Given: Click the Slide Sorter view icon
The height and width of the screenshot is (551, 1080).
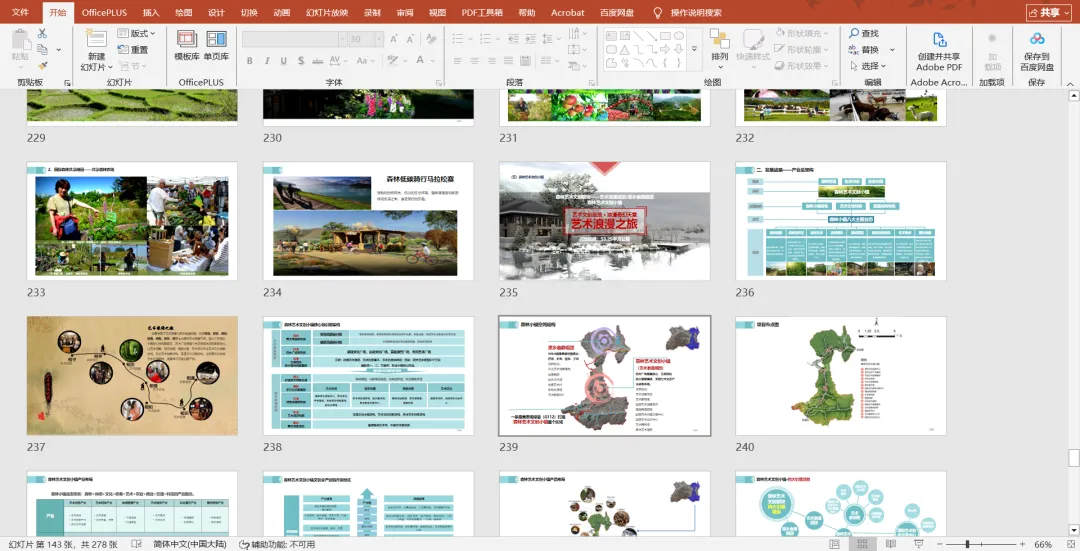Looking at the screenshot, I should (862, 544).
